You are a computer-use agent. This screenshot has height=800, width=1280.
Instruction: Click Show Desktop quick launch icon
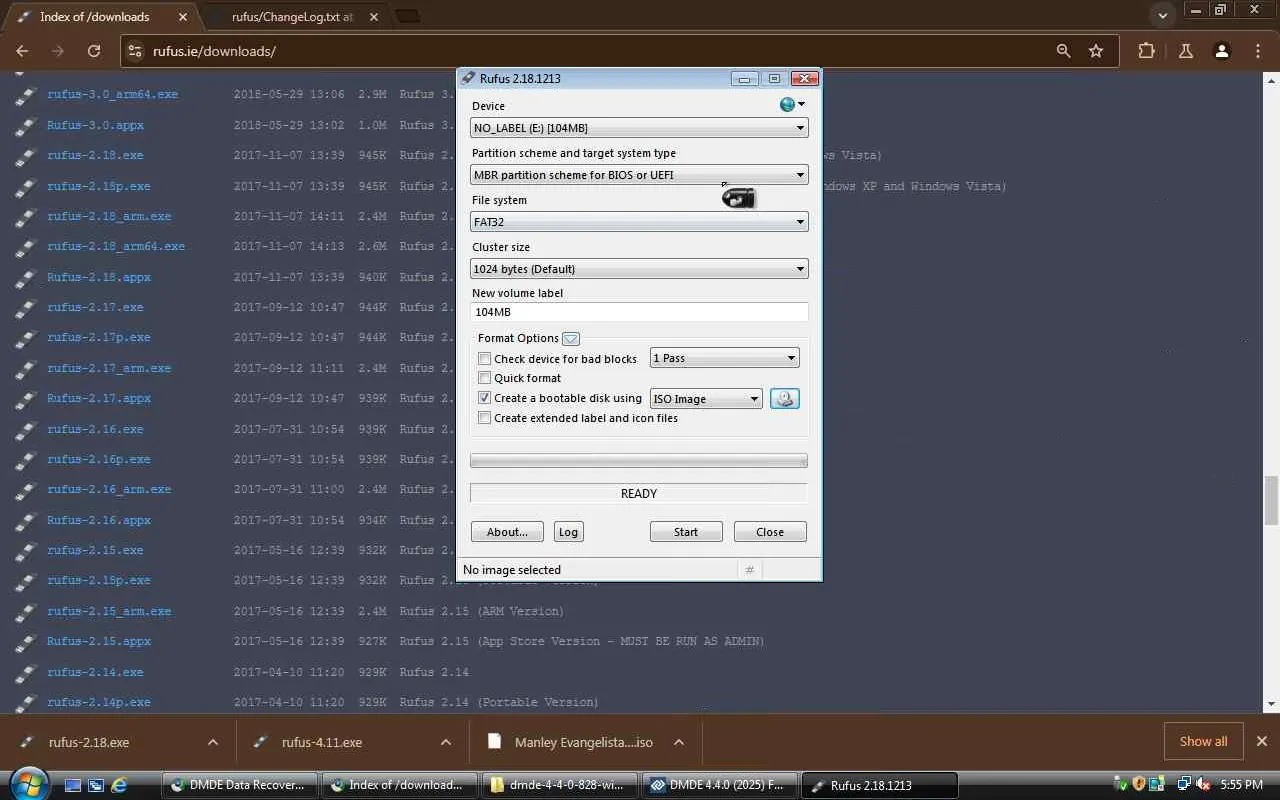73,785
